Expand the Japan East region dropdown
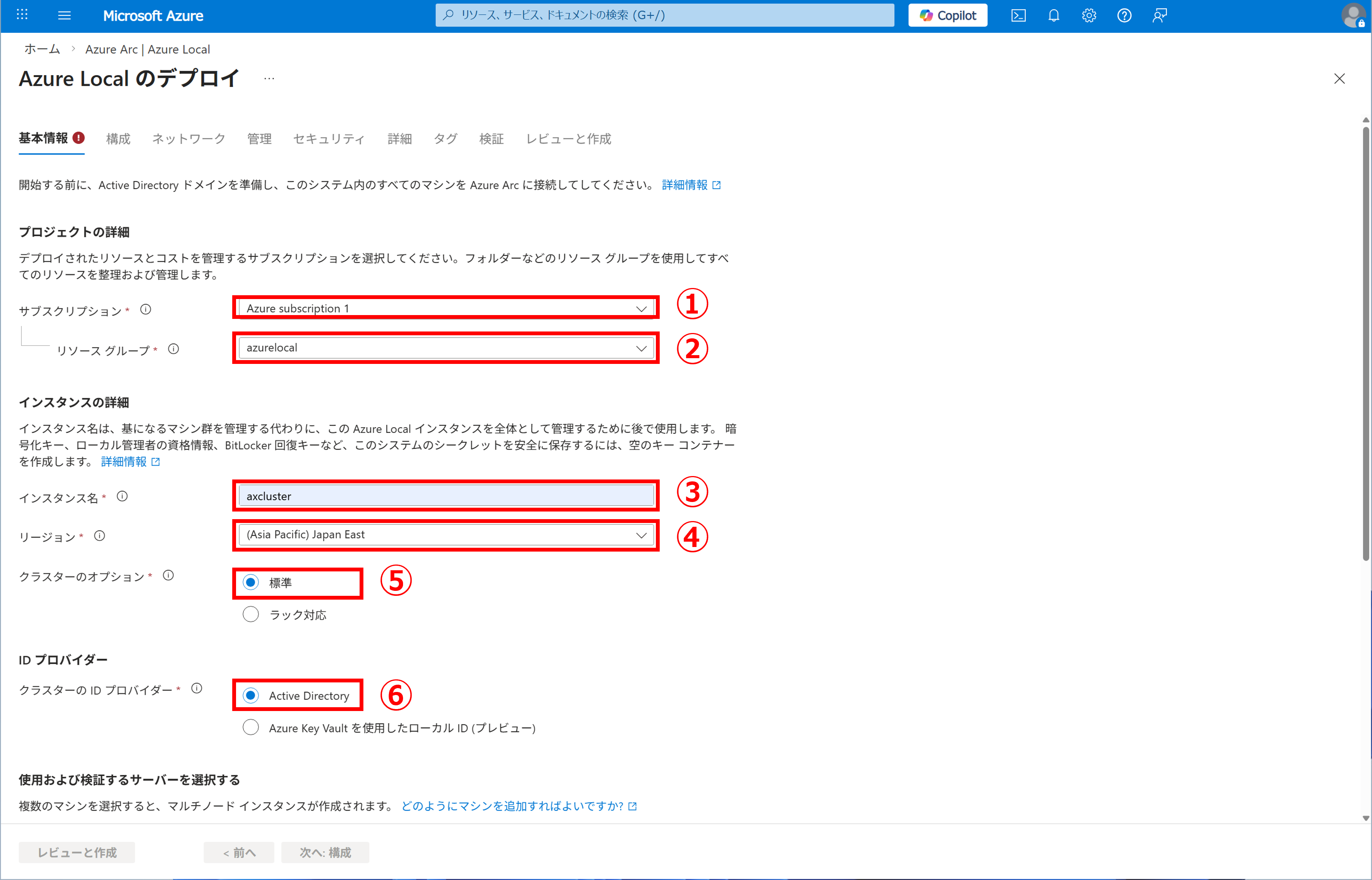The height and width of the screenshot is (880, 1372). tap(446, 535)
